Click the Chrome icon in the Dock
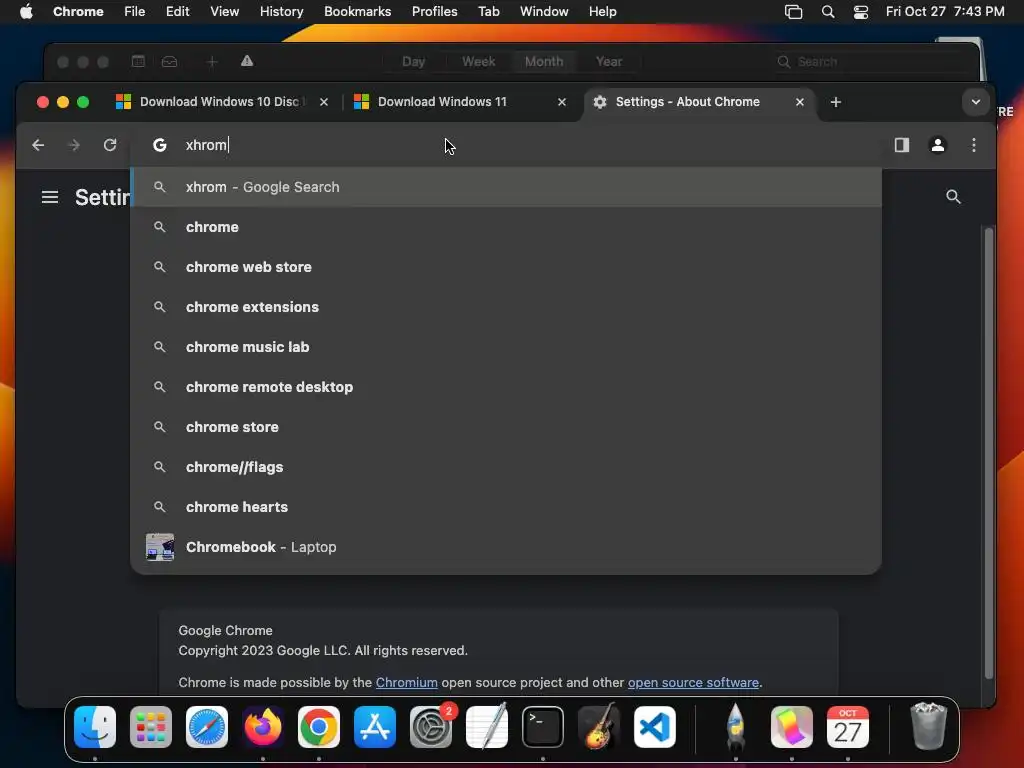Image resolution: width=1024 pixels, height=768 pixels. click(x=319, y=727)
